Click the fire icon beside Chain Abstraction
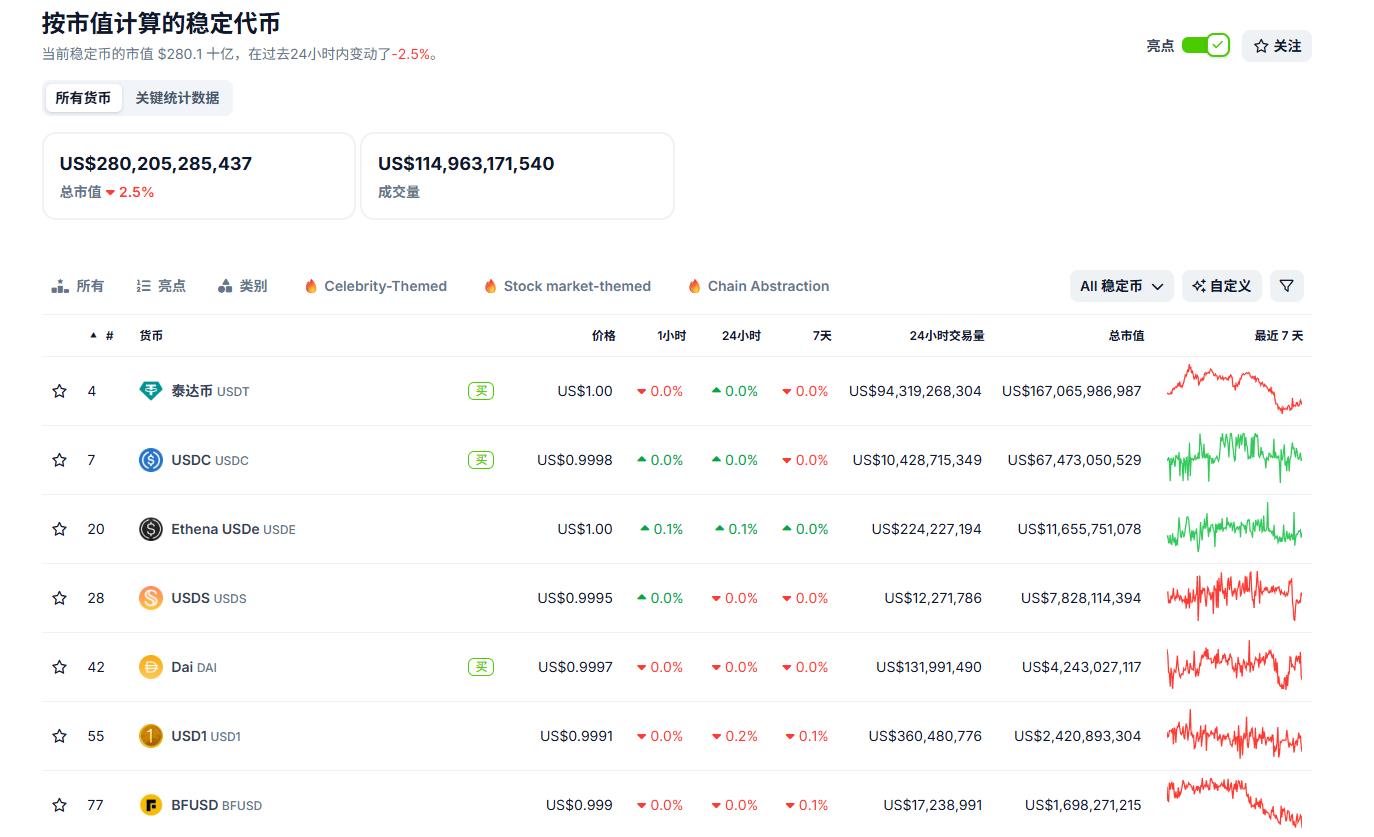Screen dimensions: 1374x837 click(694, 286)
